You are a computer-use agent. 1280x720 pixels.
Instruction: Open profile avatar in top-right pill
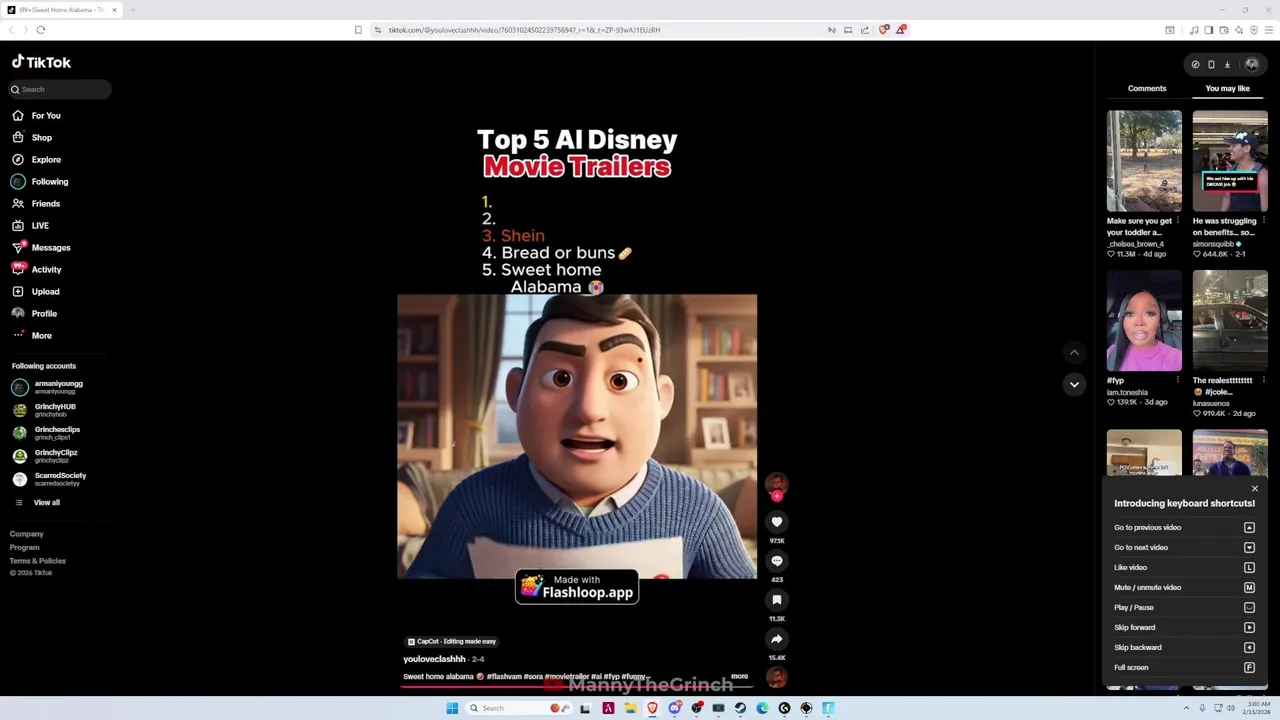pos(1251,65)
